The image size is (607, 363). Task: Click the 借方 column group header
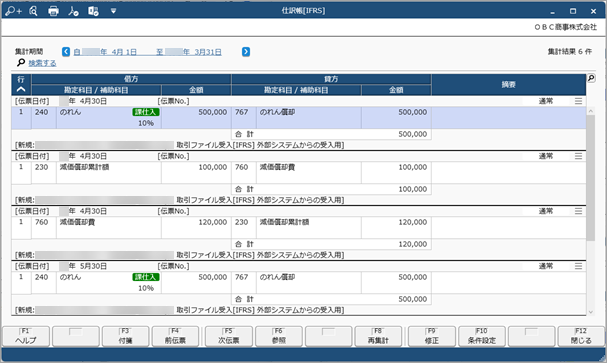point(131,79)
